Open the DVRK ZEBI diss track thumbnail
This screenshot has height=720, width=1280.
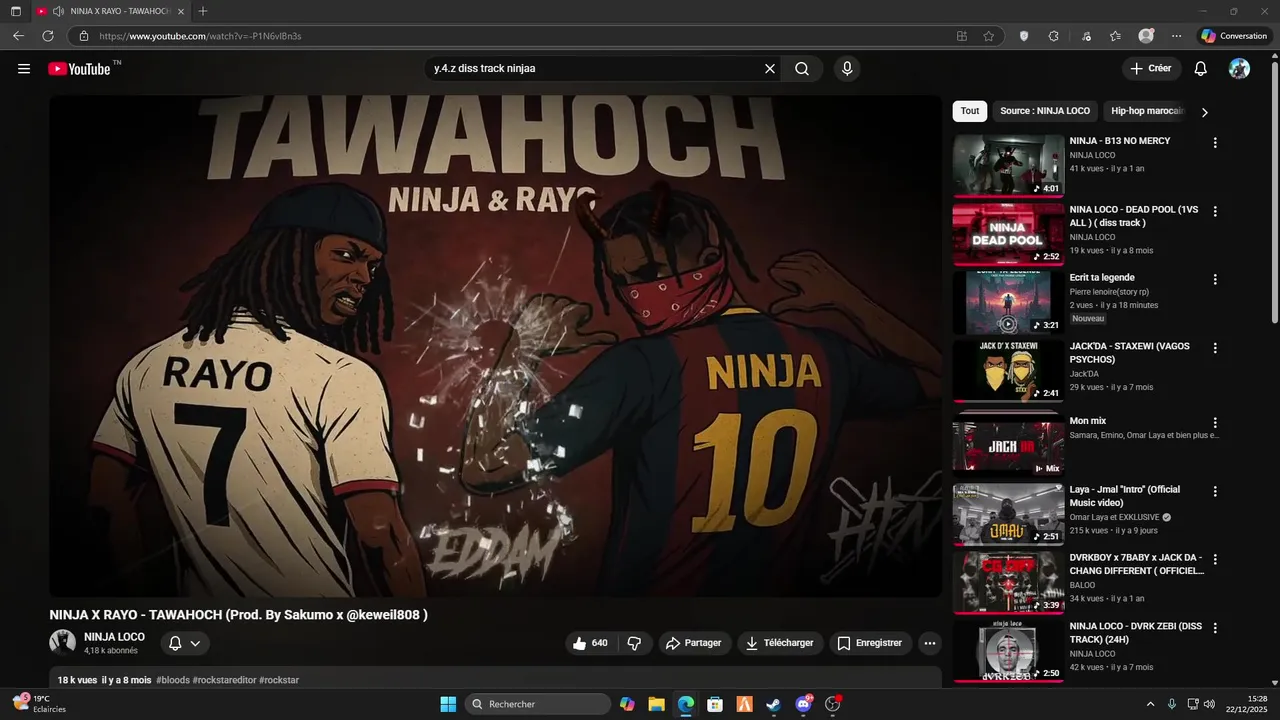pos(1008,651)
